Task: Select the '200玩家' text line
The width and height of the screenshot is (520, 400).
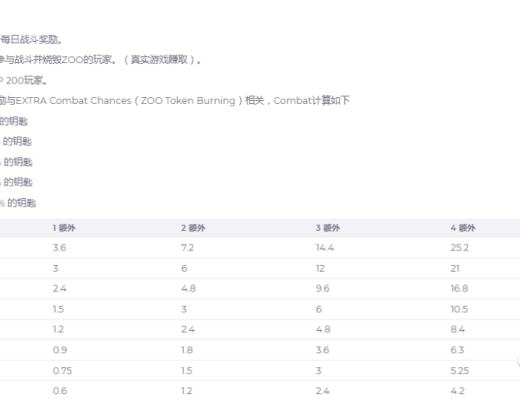Action: tap(23, 81)
